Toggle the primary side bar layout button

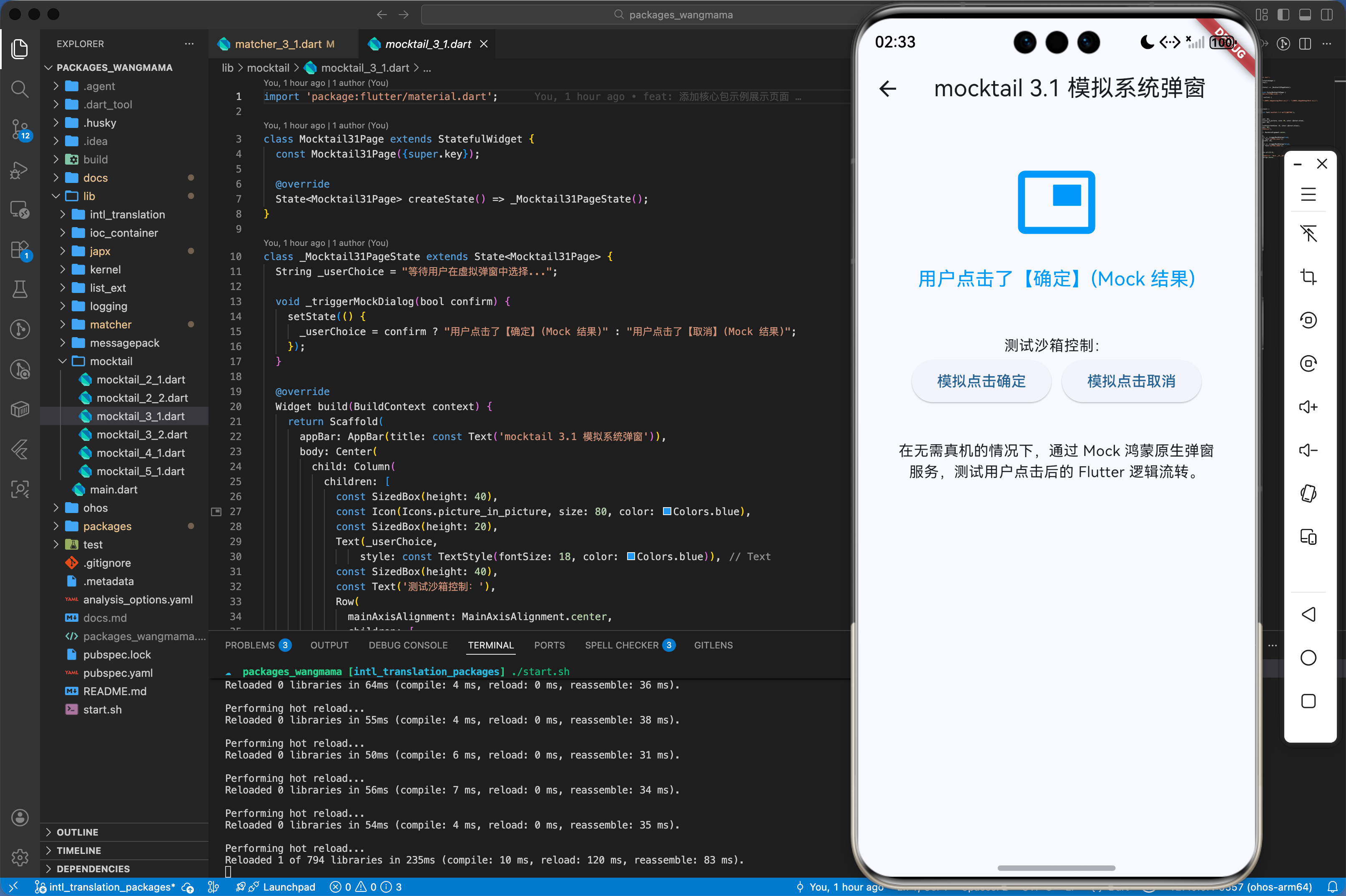[1284, 15]
